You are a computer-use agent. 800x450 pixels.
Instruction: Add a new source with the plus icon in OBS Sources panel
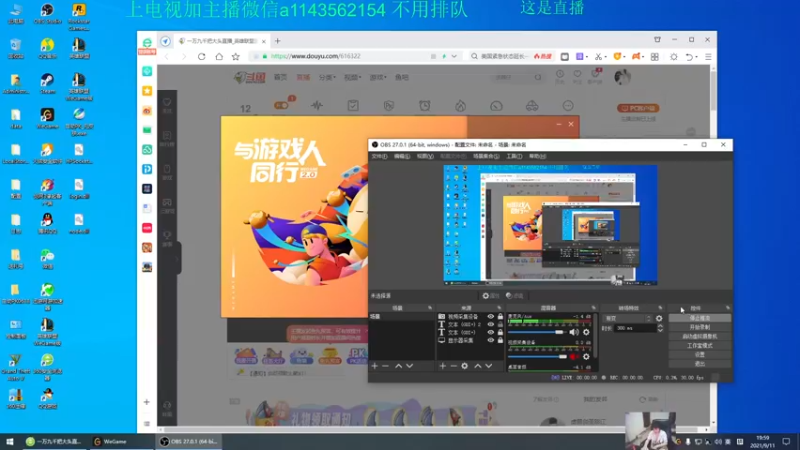coord(442,366)
